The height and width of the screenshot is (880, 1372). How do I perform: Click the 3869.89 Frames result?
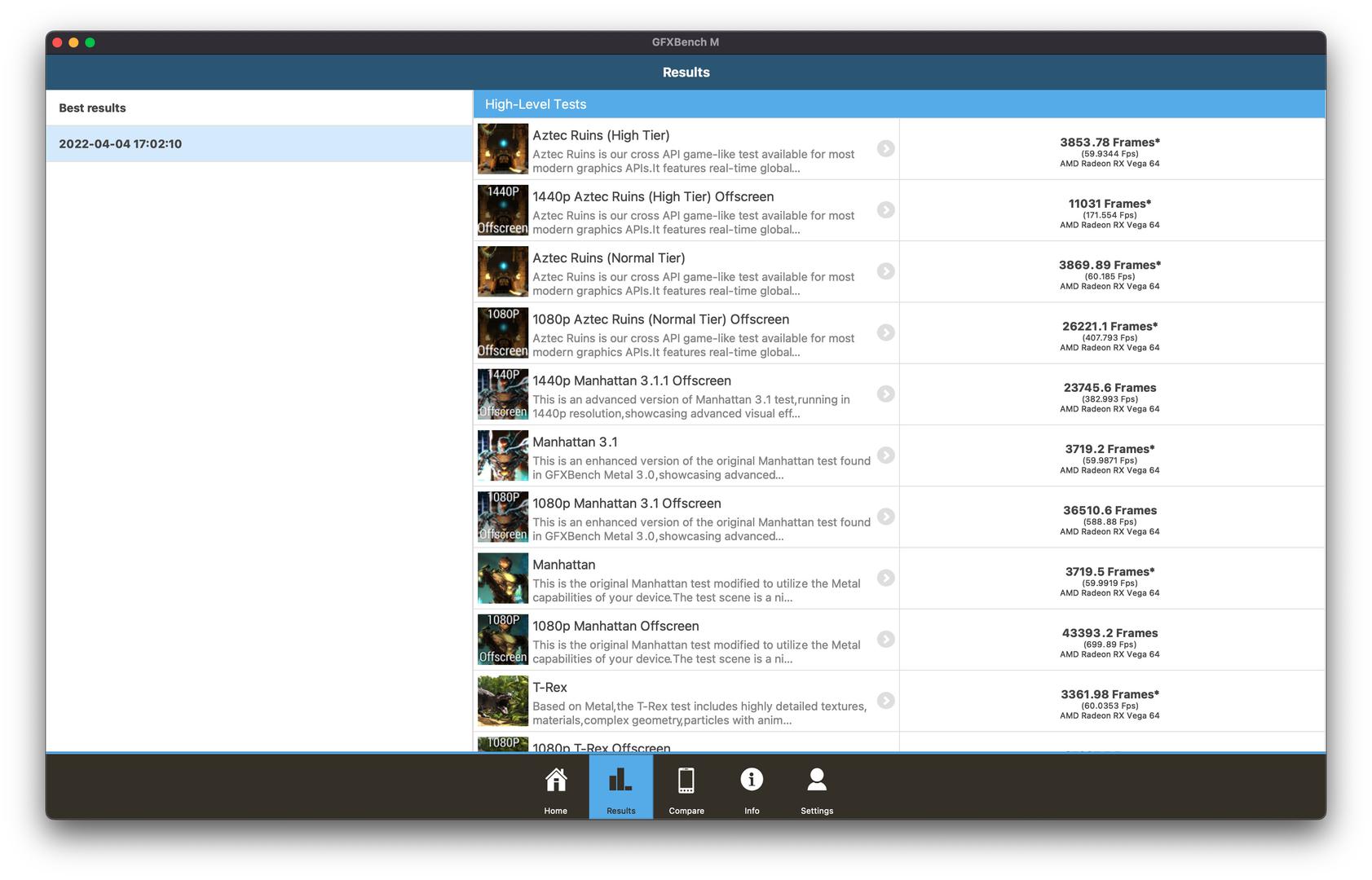click(x=1110, y=265)
